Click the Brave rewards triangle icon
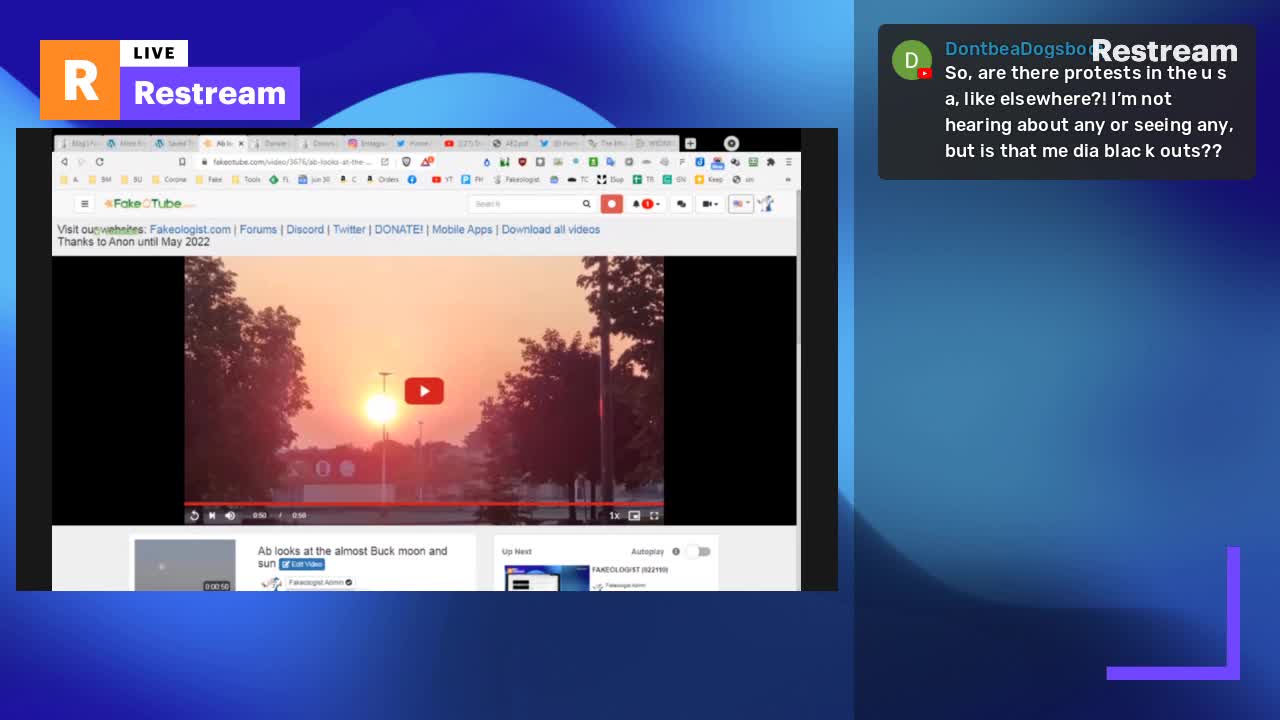This screenshot has height=720, width=1280. point(427,162)
